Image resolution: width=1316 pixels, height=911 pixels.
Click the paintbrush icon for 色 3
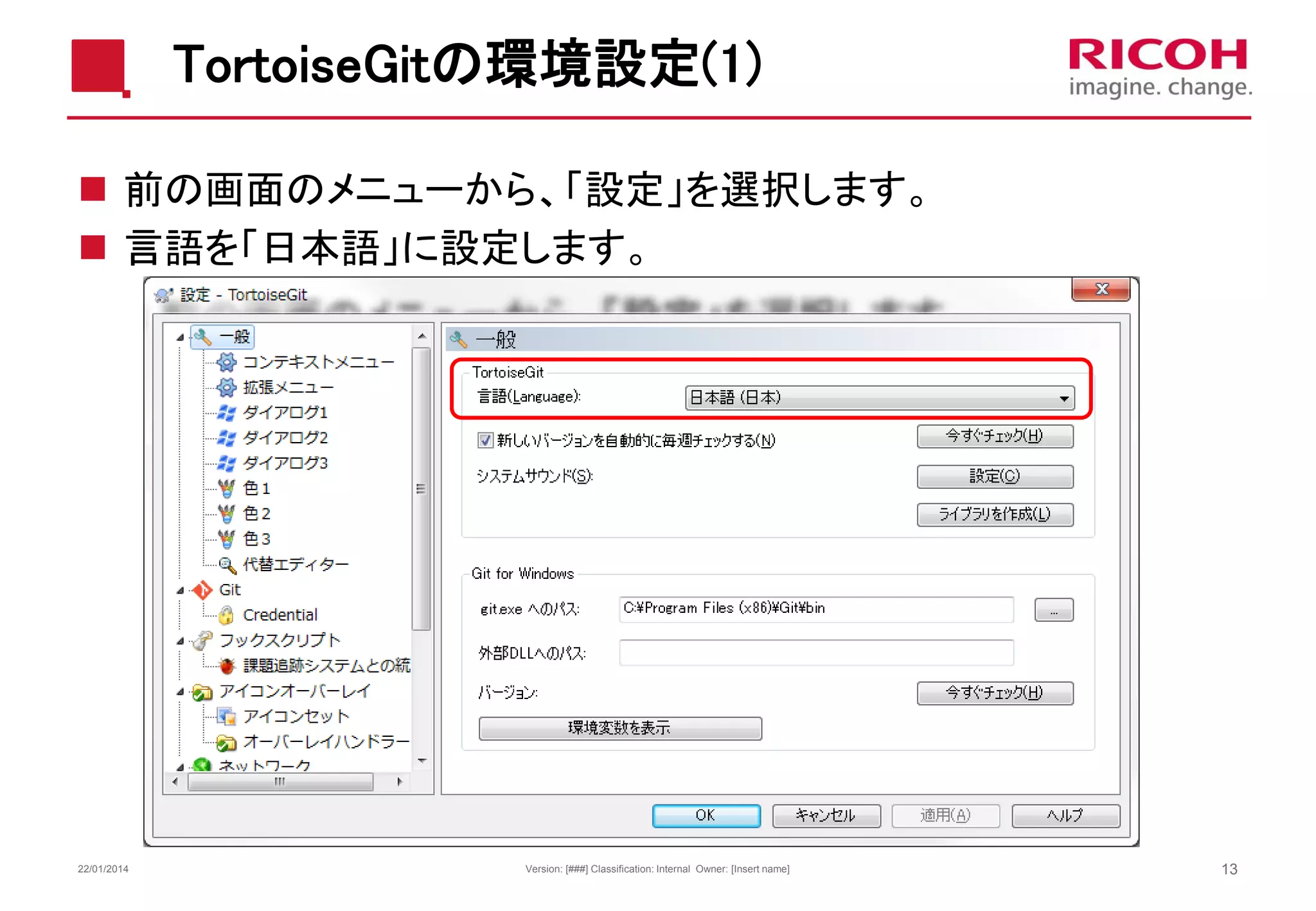[226, 538]
